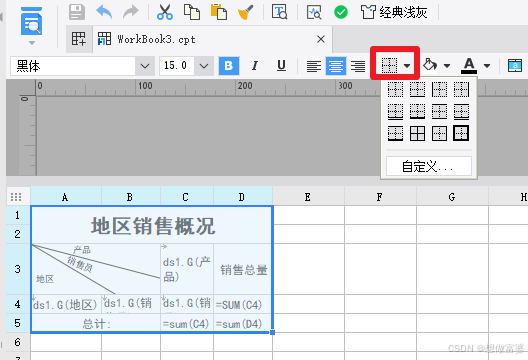528x360 pixels.
Task: Undo the last action
Action: click(x=104, y=12)
